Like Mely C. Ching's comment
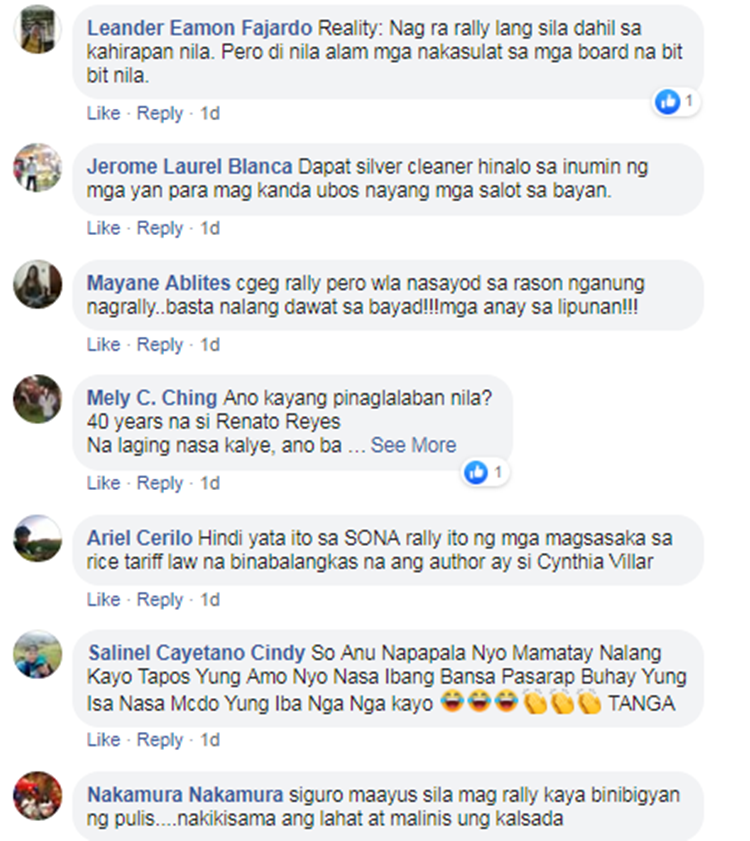The image size is (750, 841). coord(104,483)
